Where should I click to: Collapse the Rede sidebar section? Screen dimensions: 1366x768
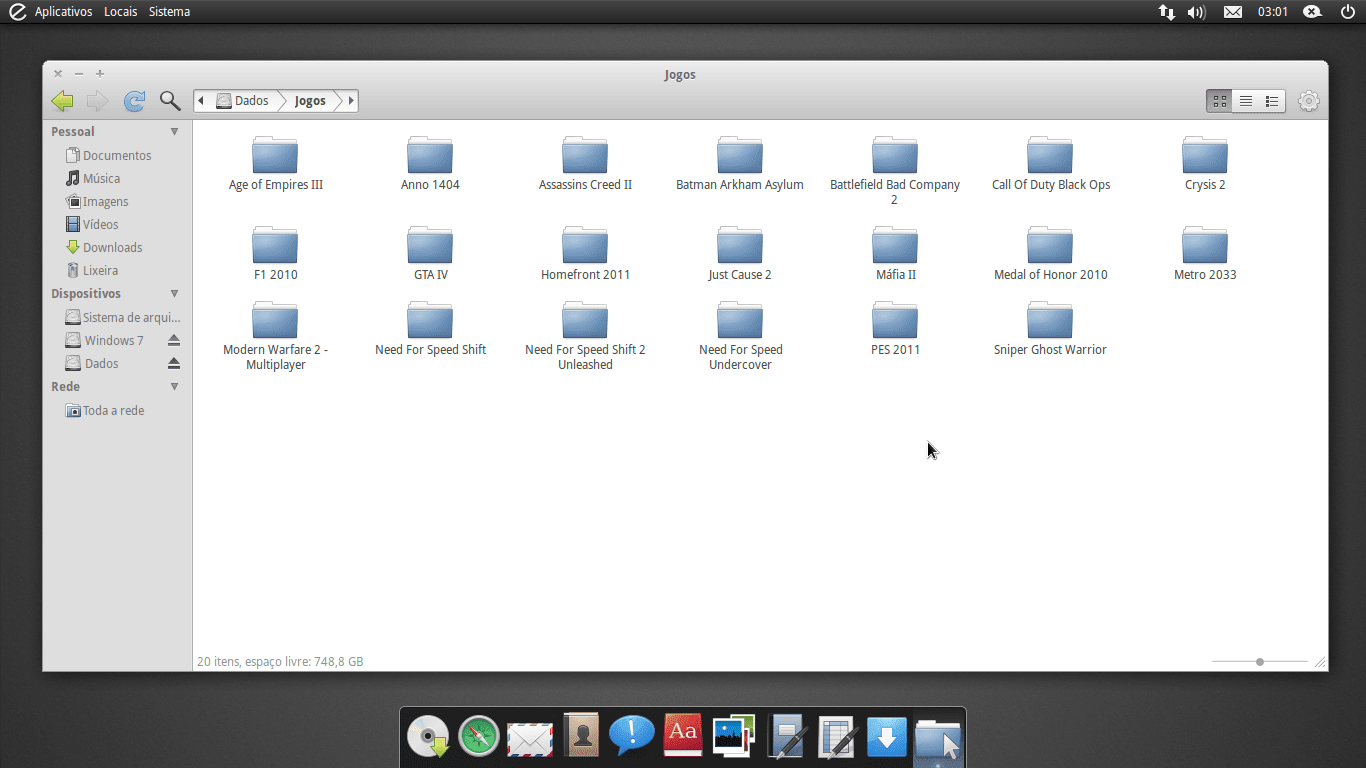pos(174,386)
